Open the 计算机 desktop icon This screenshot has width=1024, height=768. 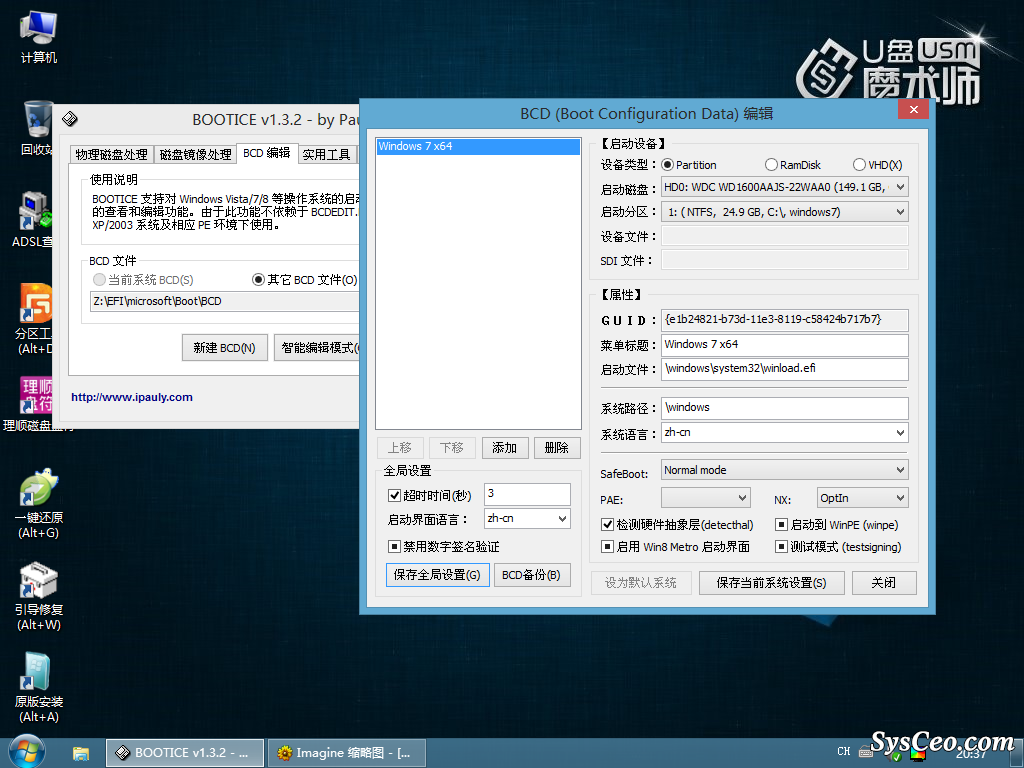click(39, 37)
